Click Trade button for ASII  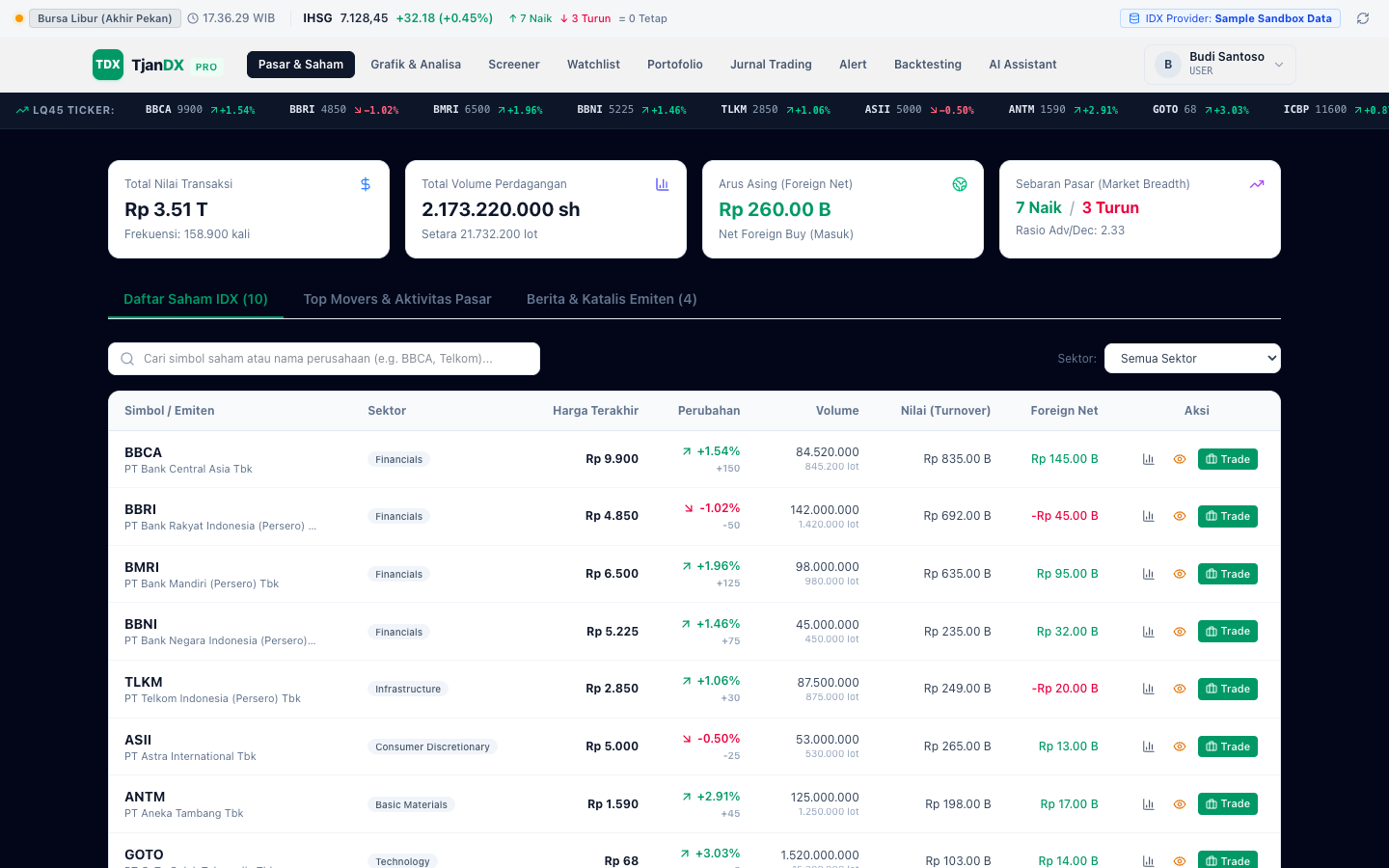pyautogui.click(x=1228, y=746)
